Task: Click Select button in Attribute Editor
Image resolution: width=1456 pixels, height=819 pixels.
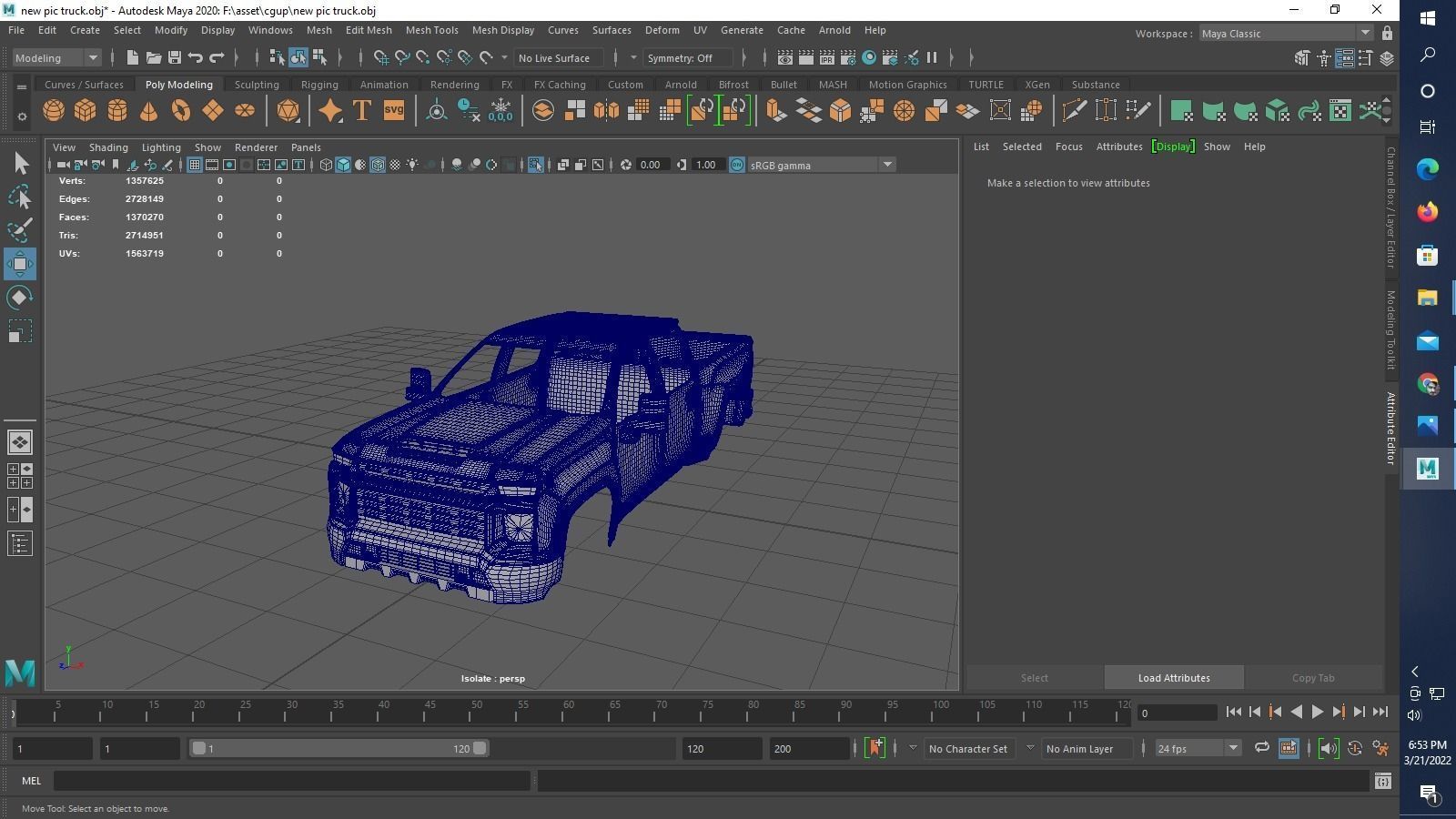Action: click(x=1035, y=678)
